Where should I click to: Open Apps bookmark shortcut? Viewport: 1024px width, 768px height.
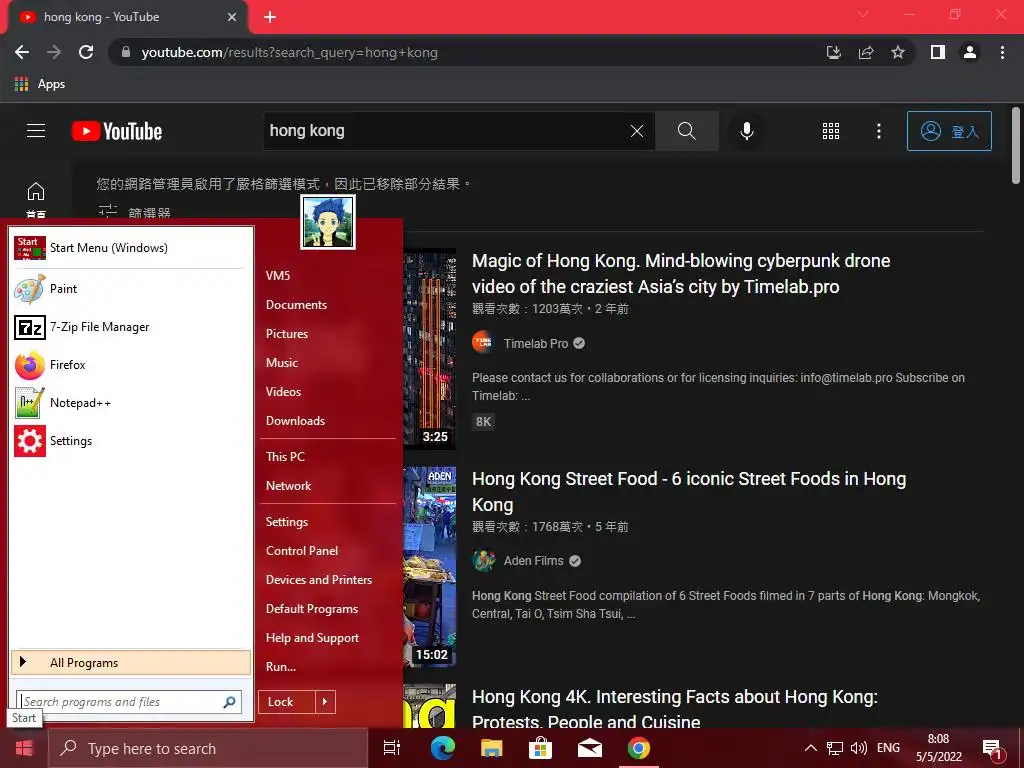40,84
